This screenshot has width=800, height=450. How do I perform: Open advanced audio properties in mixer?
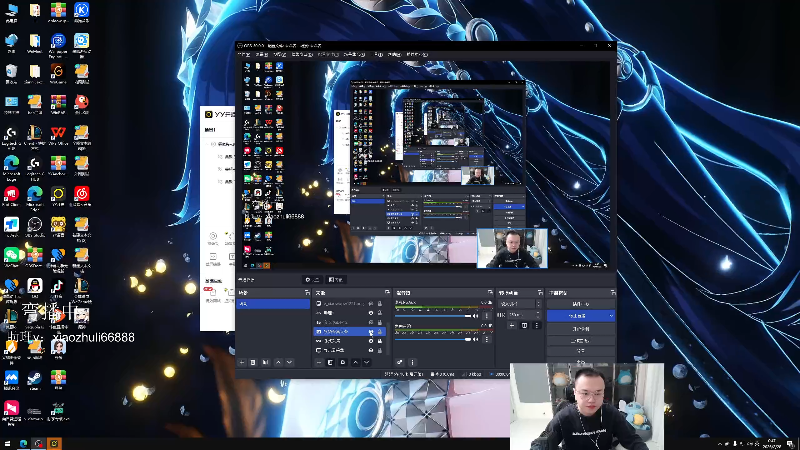click(x=400, y=362)
